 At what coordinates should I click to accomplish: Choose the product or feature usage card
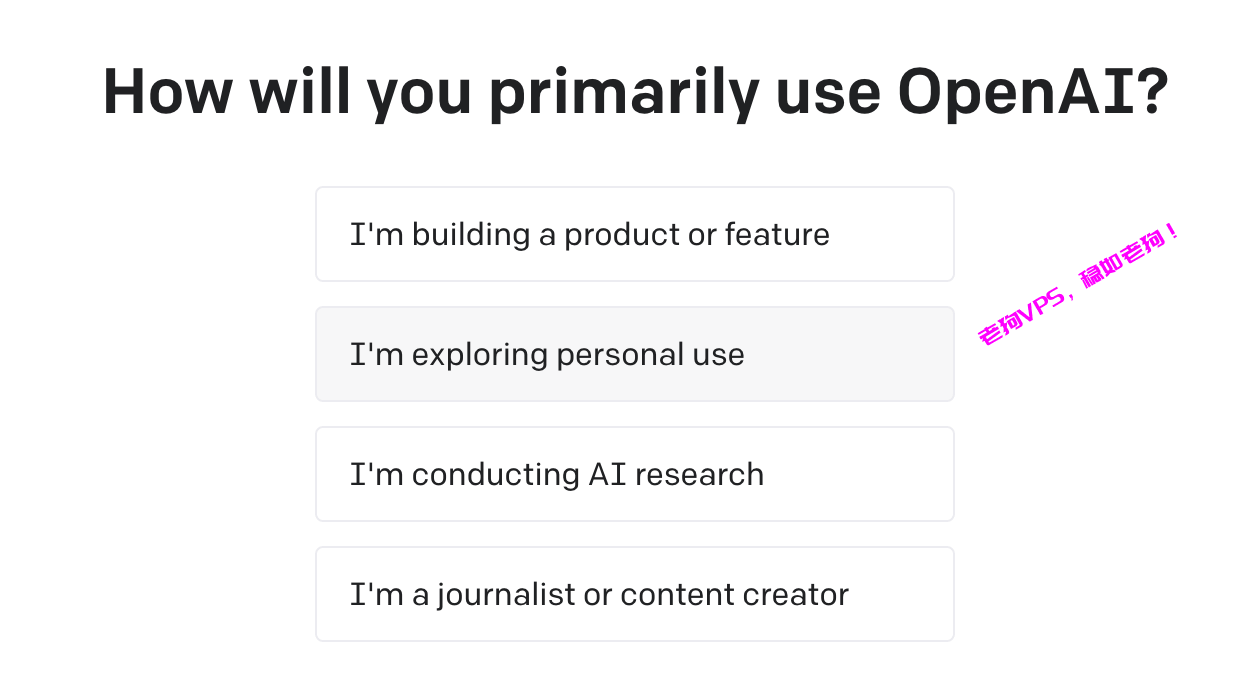634,234
